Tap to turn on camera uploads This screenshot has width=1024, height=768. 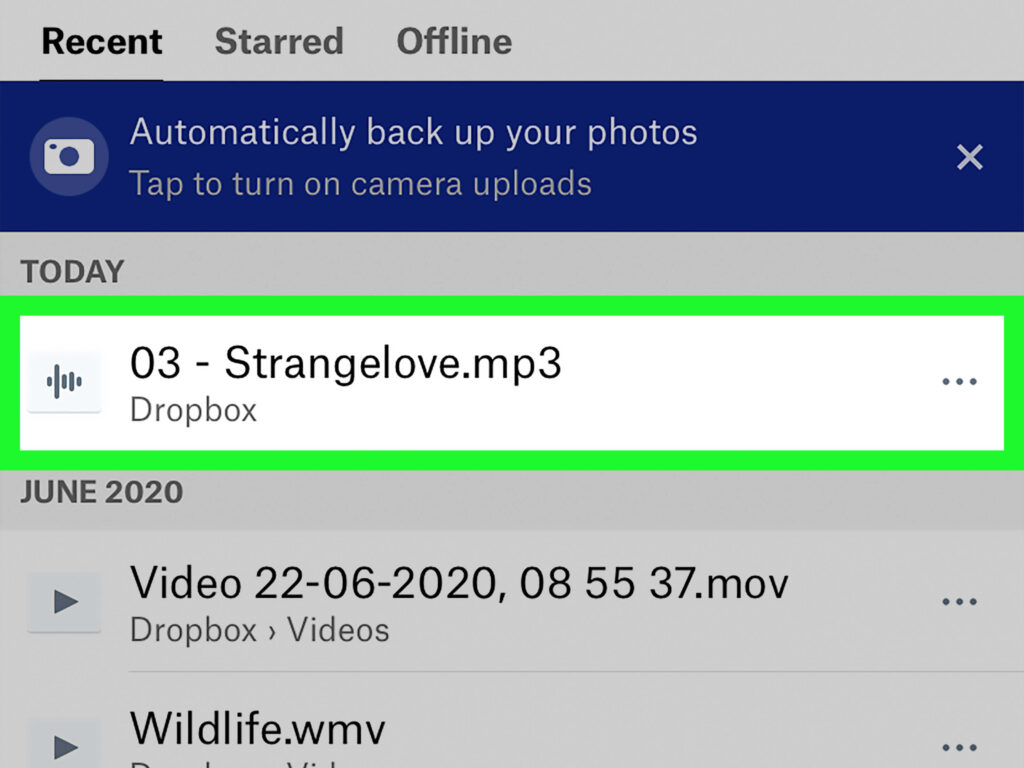(360, 184)
